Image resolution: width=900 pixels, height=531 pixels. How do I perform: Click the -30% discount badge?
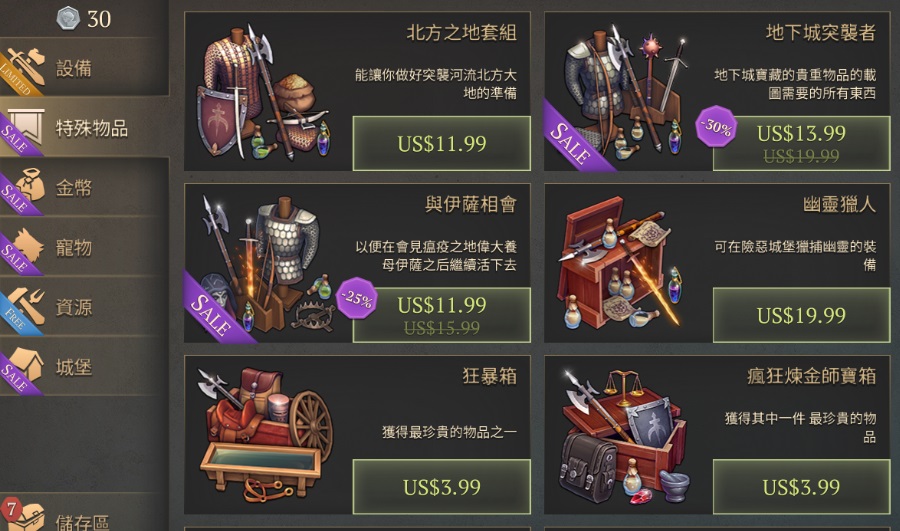click(715, 126)
